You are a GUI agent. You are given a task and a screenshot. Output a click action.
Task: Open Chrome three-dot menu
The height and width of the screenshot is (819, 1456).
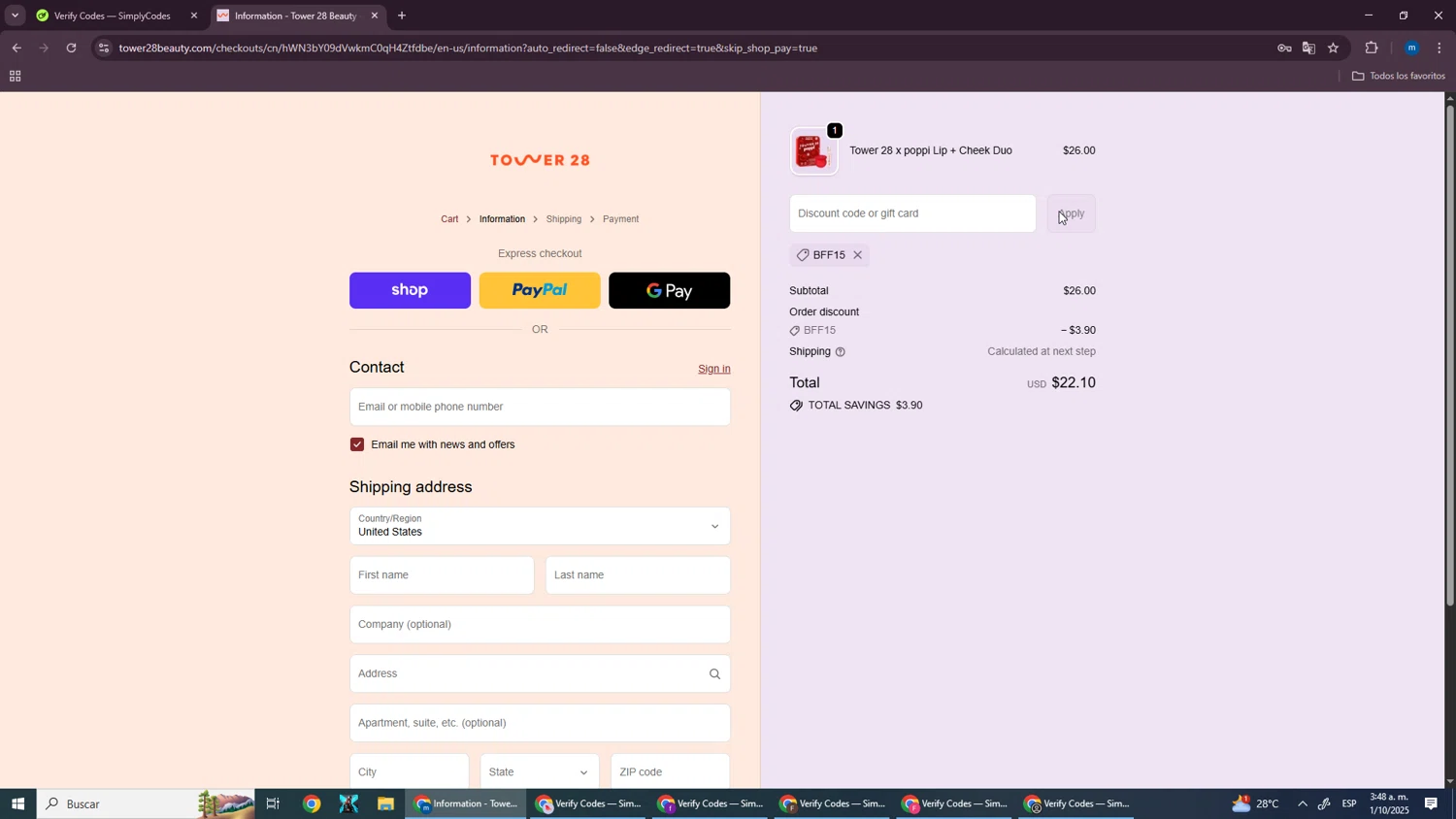click(1439, 48)
